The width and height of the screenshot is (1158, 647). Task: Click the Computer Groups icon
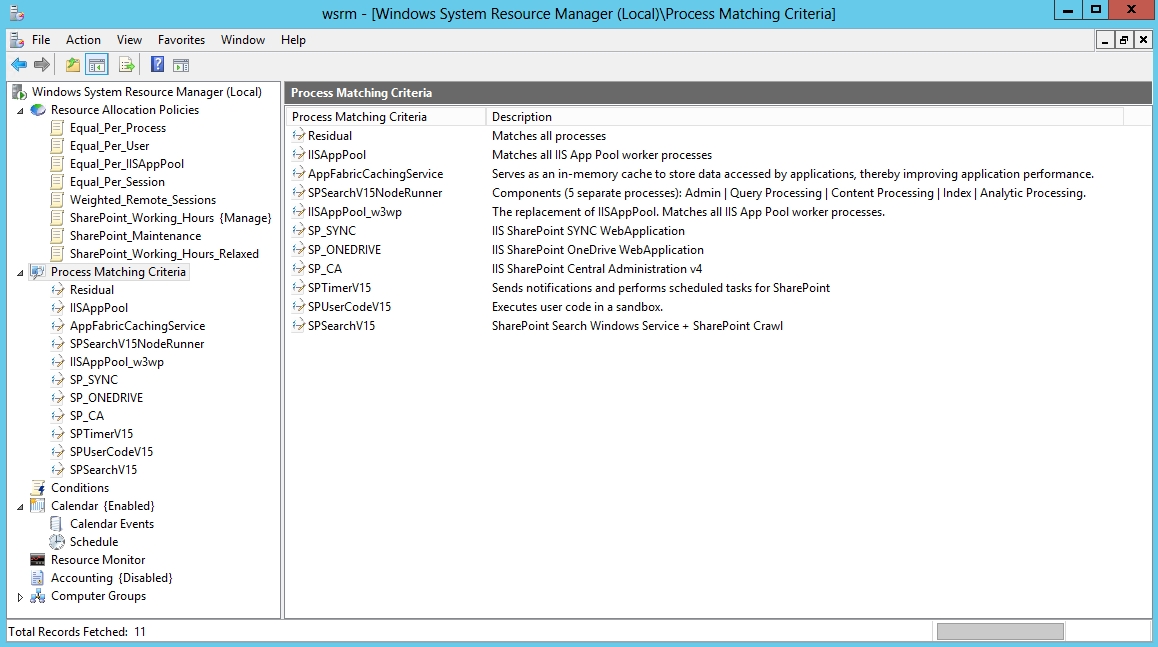38,596
